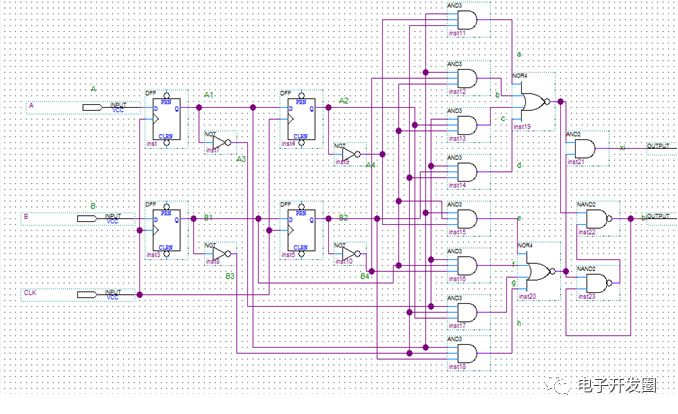Pick the NOR4 gate inst20
Viewport: 678px width, 414px height.
tap(540, 271)
